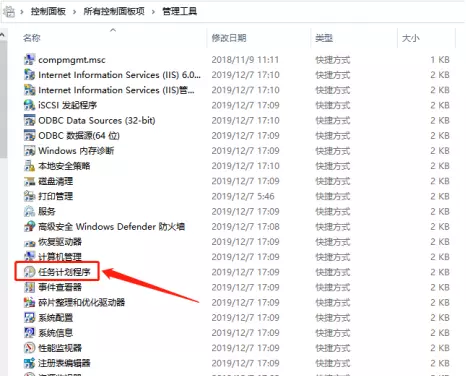Screen dimensions: 466x376
Task: Expand the chevron after 控制面板
Action: (x=74, y=12)
